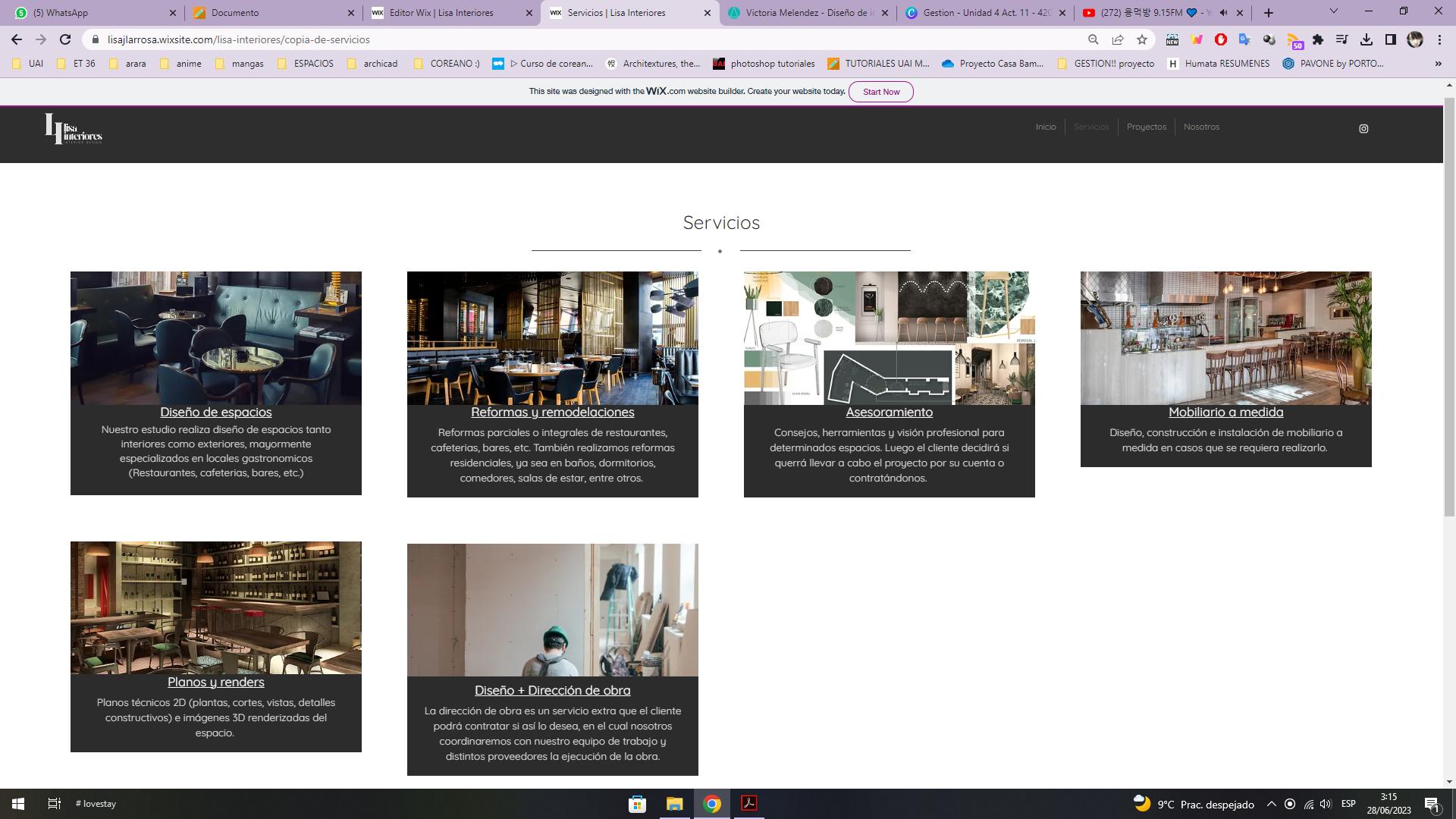
Task: Open File Explorer from the taskbar
Action: pos(674,804)
